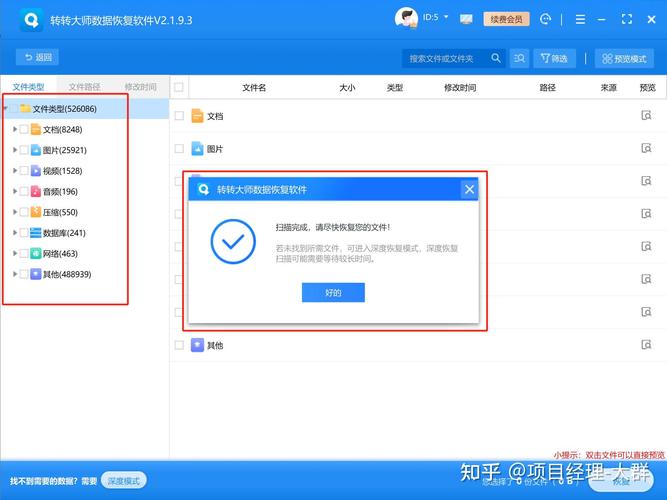The width and height of the screenshot is (667, 500).
Task: Click the 网络(463) network tree icon
Action: [x=36, y=254]
